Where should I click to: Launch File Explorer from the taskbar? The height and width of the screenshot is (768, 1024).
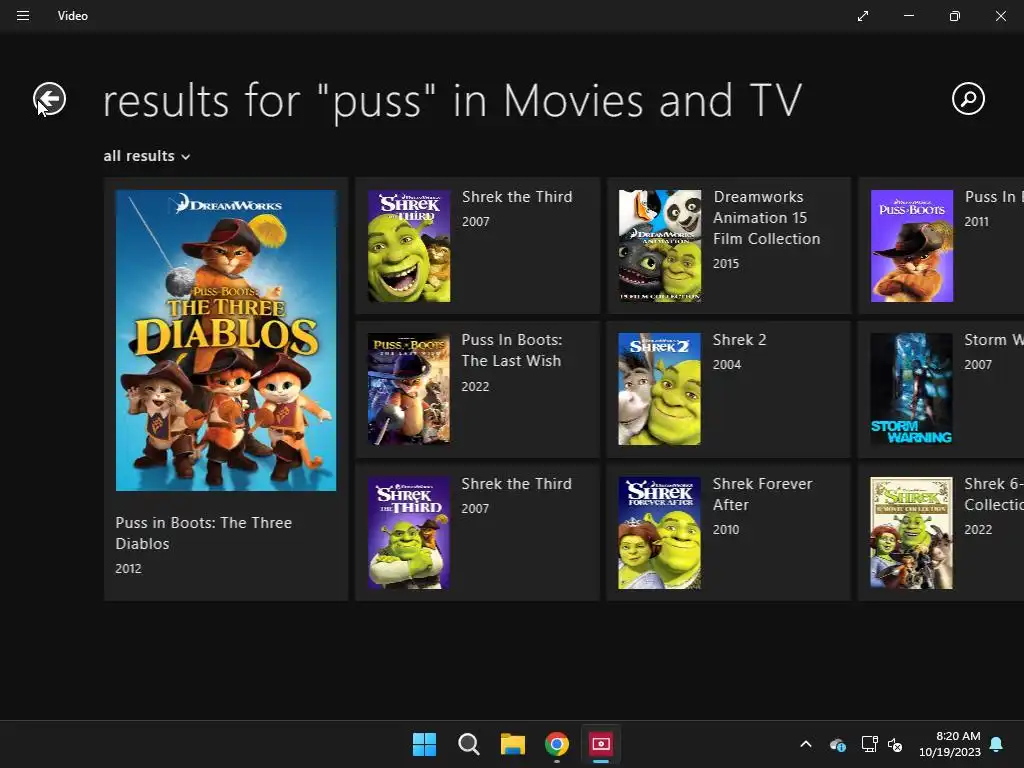513,744
